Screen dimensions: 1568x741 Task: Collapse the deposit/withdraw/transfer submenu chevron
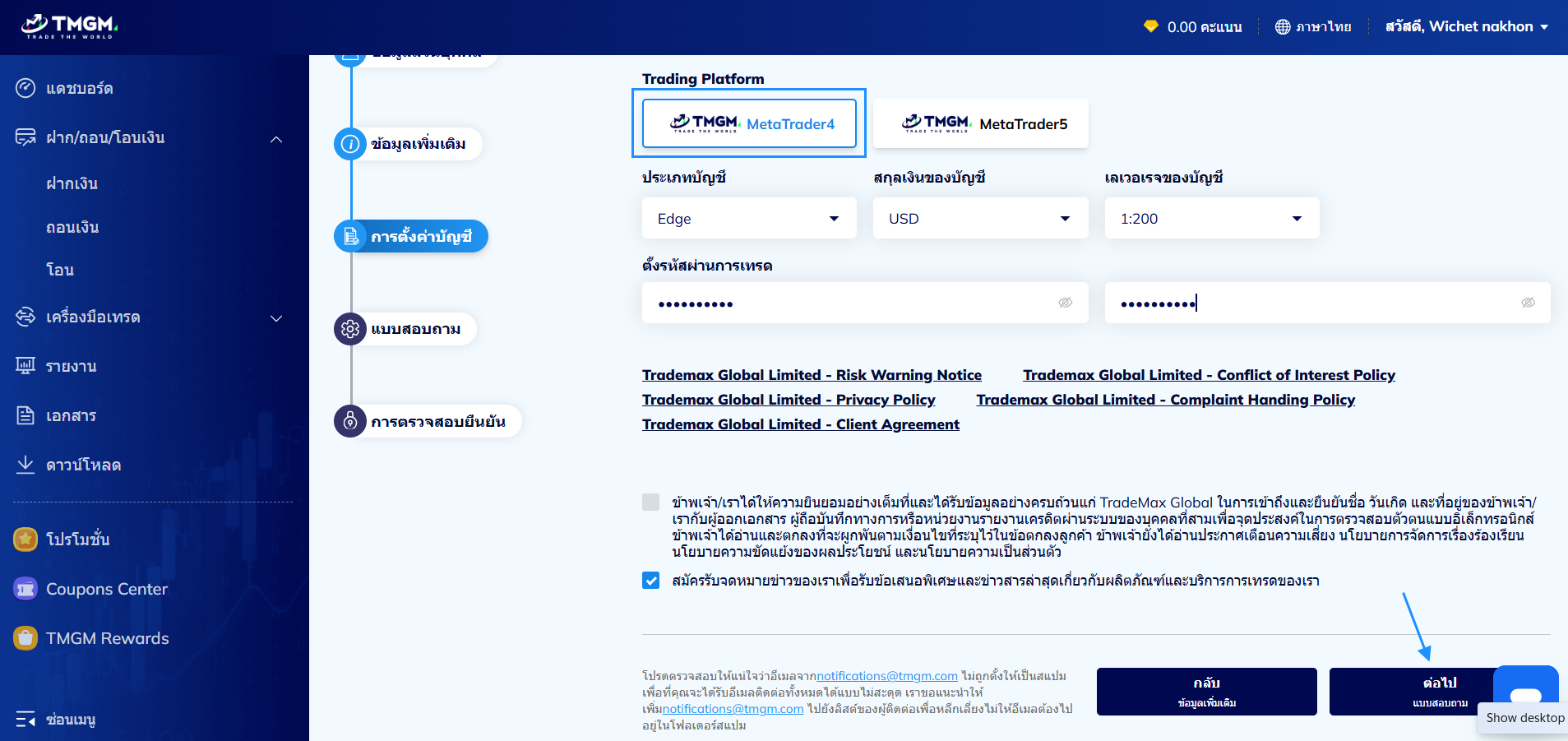(276, 139)
